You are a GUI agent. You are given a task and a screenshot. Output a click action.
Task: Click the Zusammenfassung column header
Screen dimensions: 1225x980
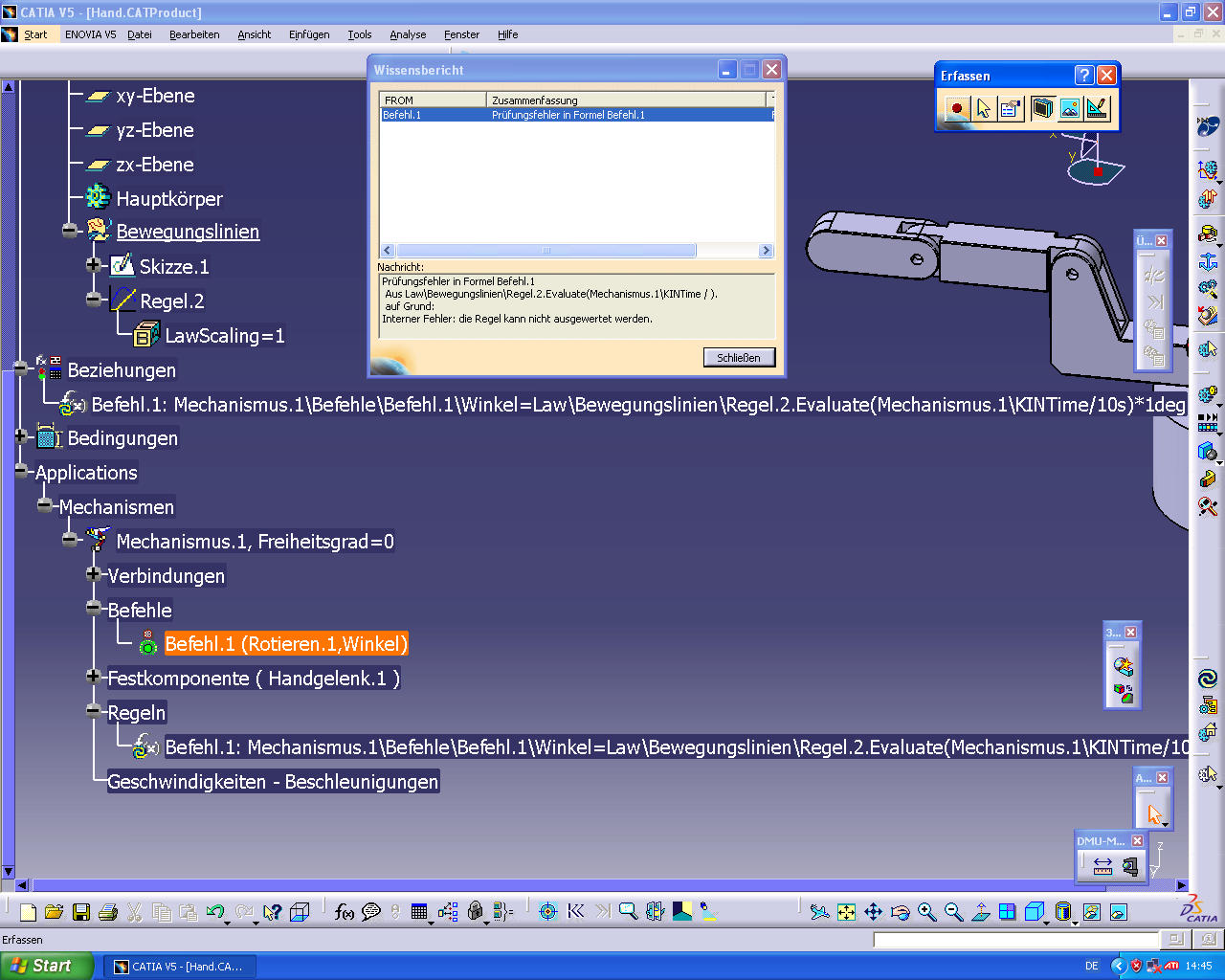627,100
